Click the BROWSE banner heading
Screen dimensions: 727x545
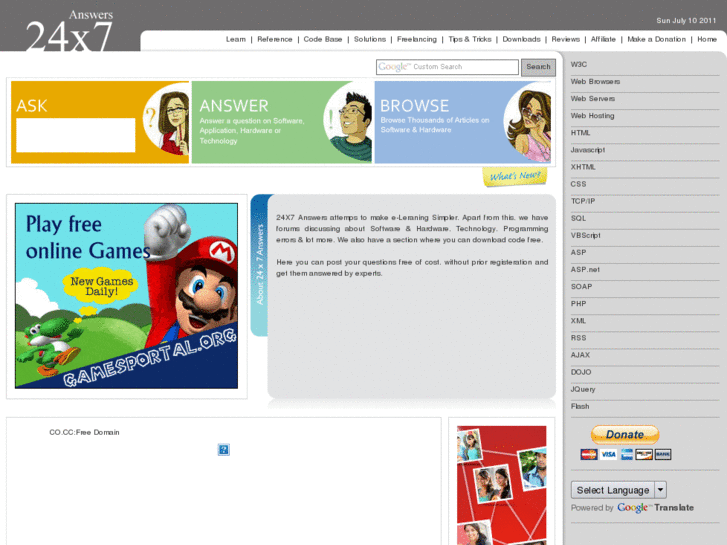(x=415, y=106)
